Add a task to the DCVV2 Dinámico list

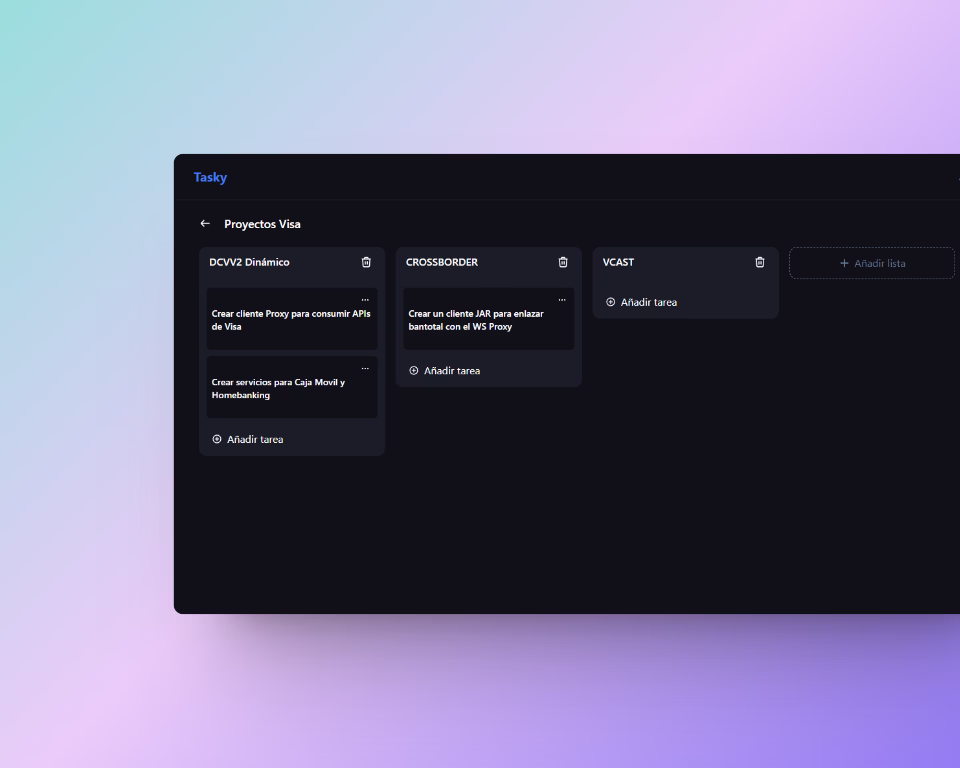248,439
